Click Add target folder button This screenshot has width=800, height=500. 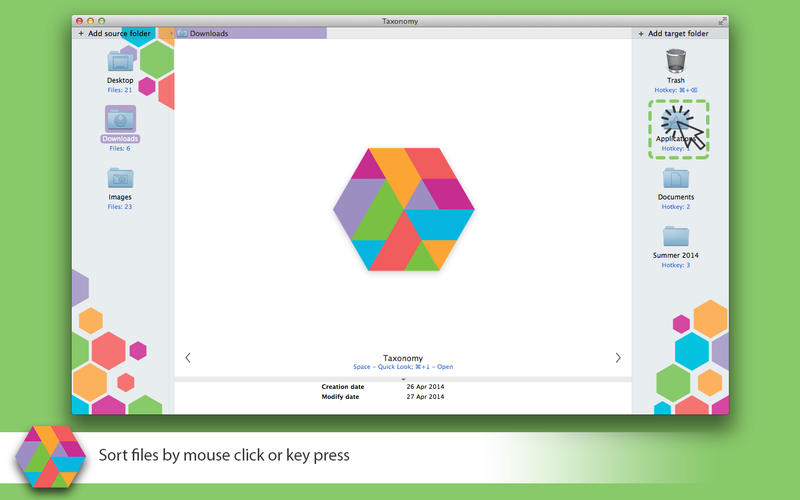(x=673, y=33)
